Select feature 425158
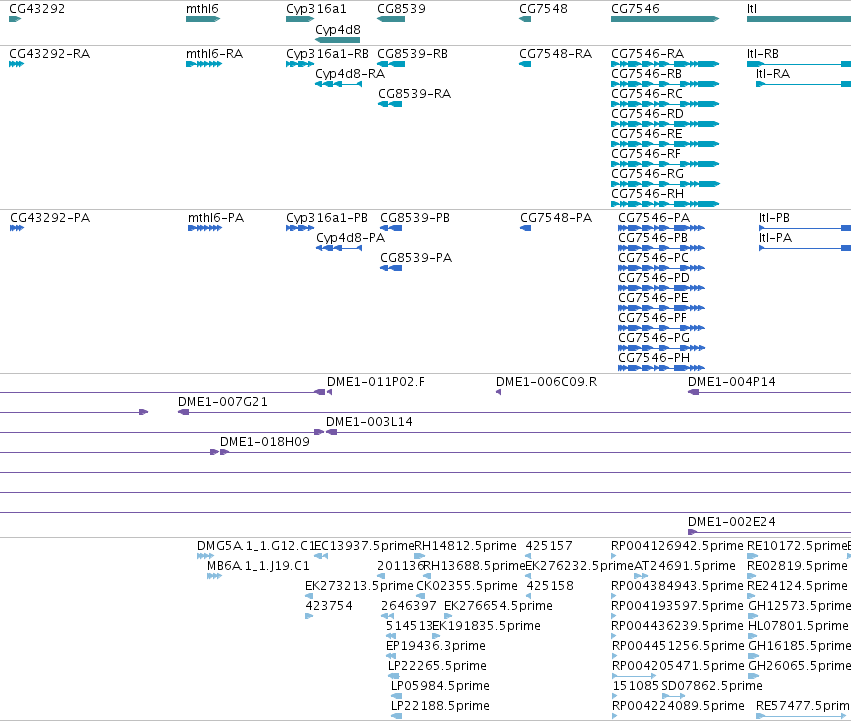851x721 pixels. [x=529, y=596]
